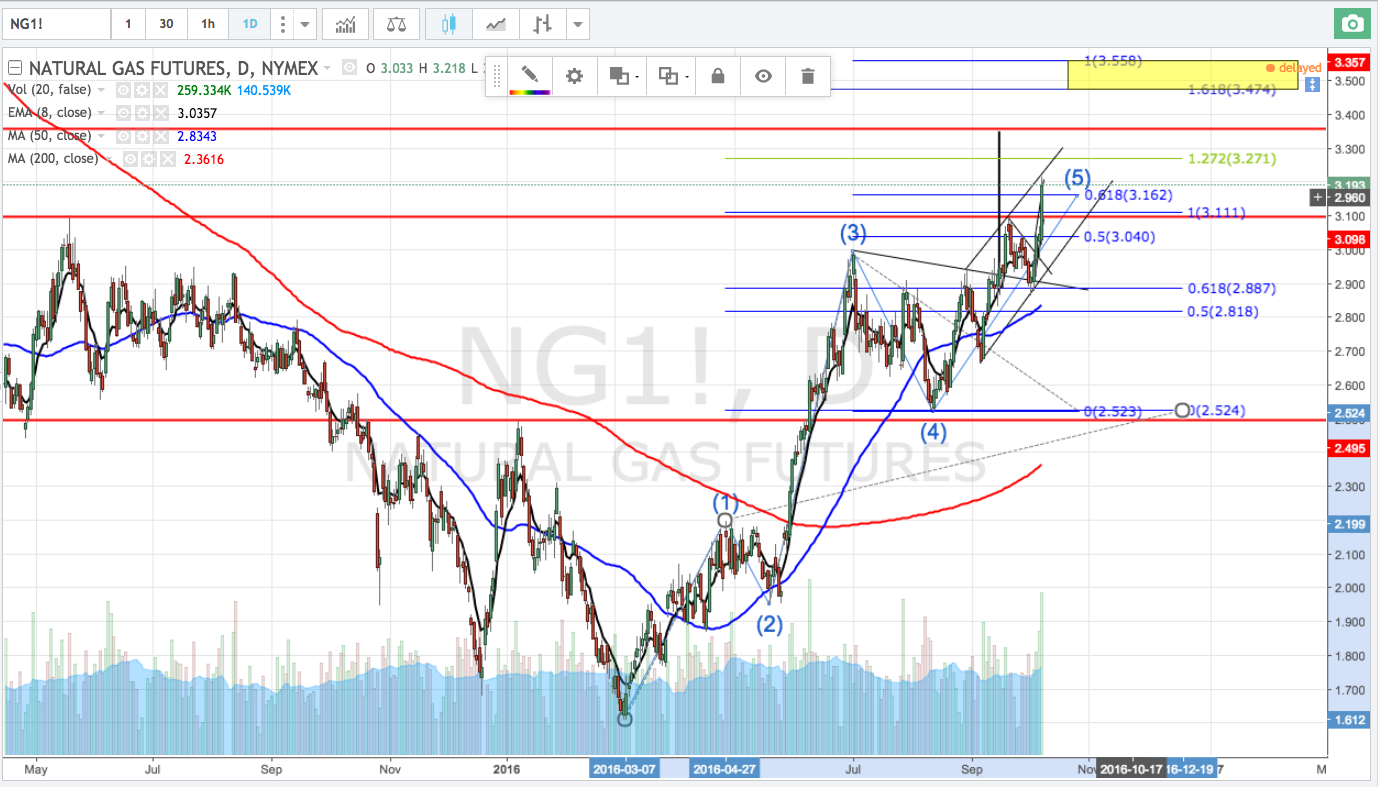Open settings gear for Vol (20, false)
The height and width of the screenshot is (787, 1378).
coord(141,90)
